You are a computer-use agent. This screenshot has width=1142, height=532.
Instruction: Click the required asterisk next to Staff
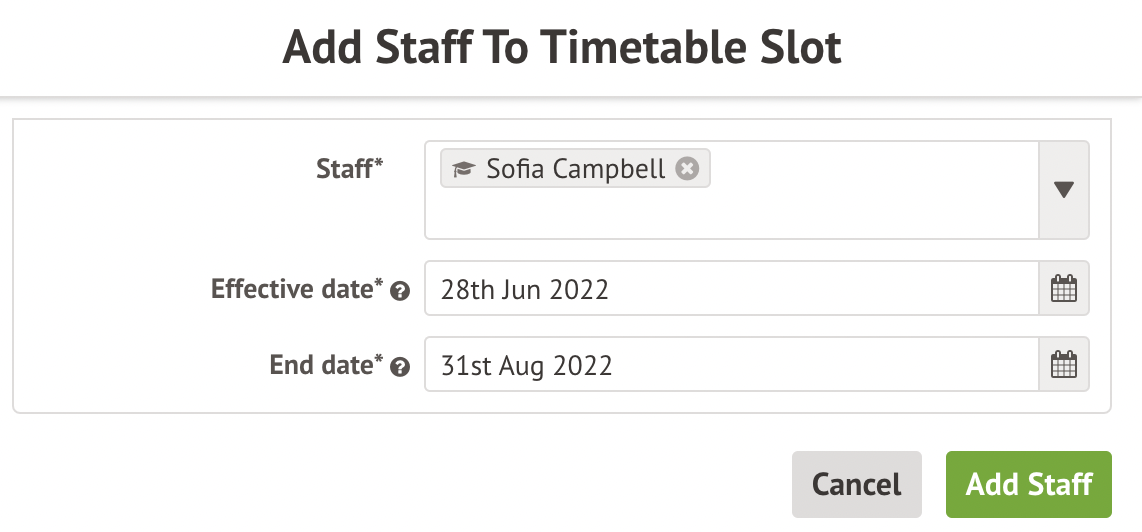379,166
